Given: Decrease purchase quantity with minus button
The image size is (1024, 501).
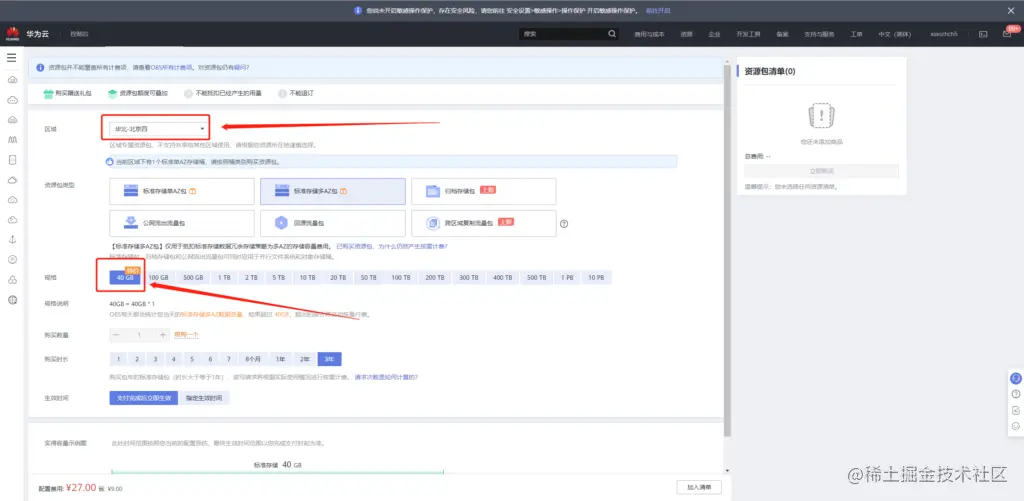Looking at the screenshot, I should pos(117,335).
